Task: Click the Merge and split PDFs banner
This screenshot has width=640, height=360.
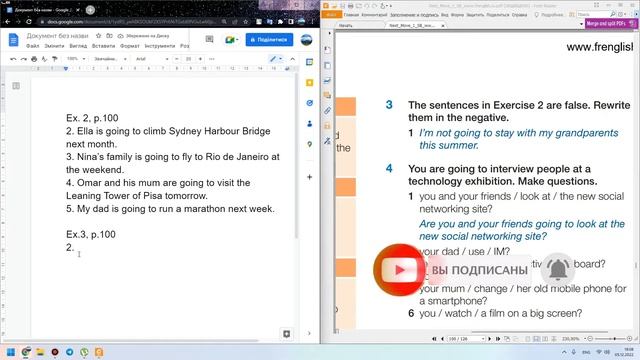Action: pyautogui.click(x=611, y=24)
